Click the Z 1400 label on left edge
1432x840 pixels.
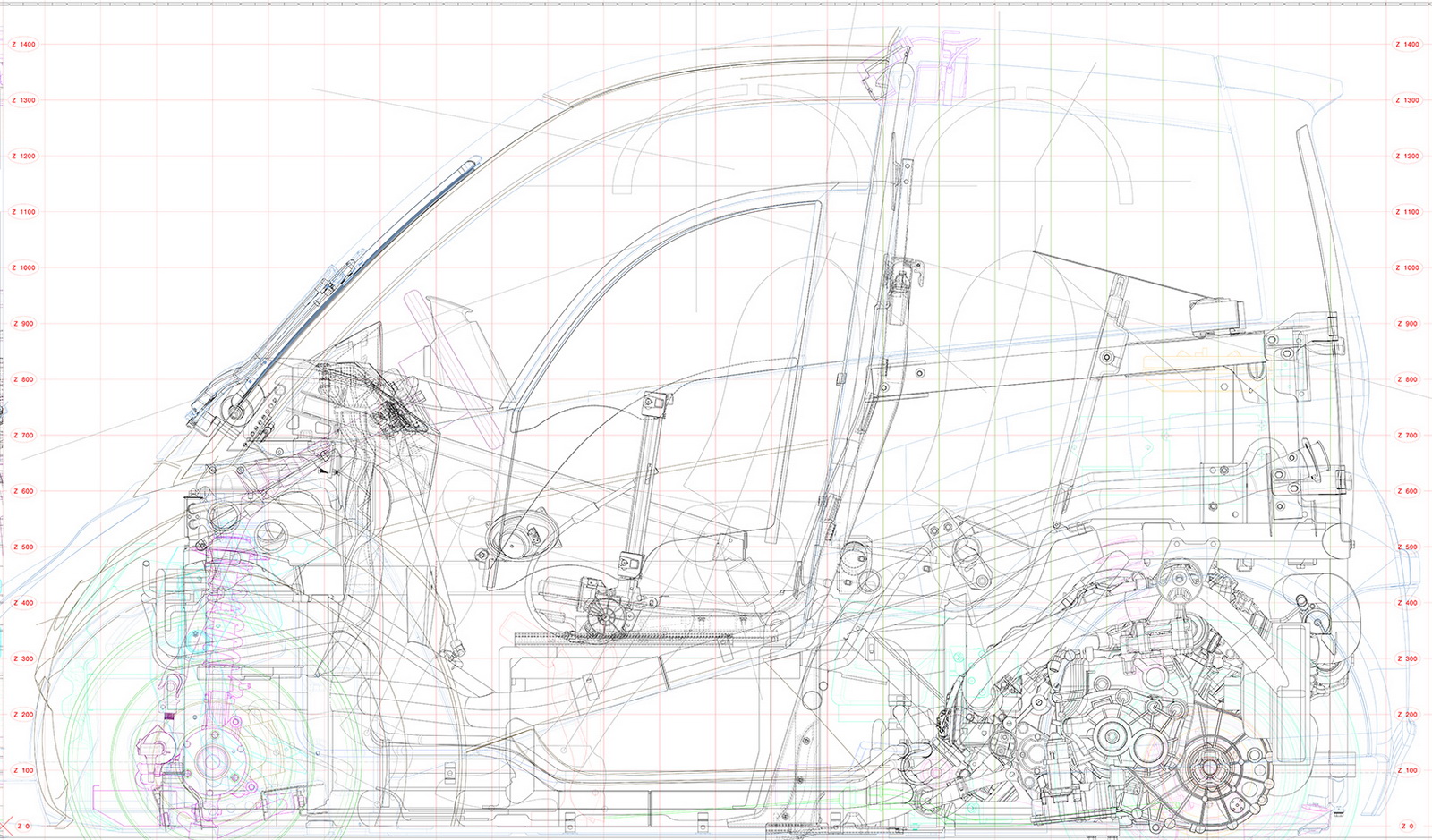pos(23,45)
